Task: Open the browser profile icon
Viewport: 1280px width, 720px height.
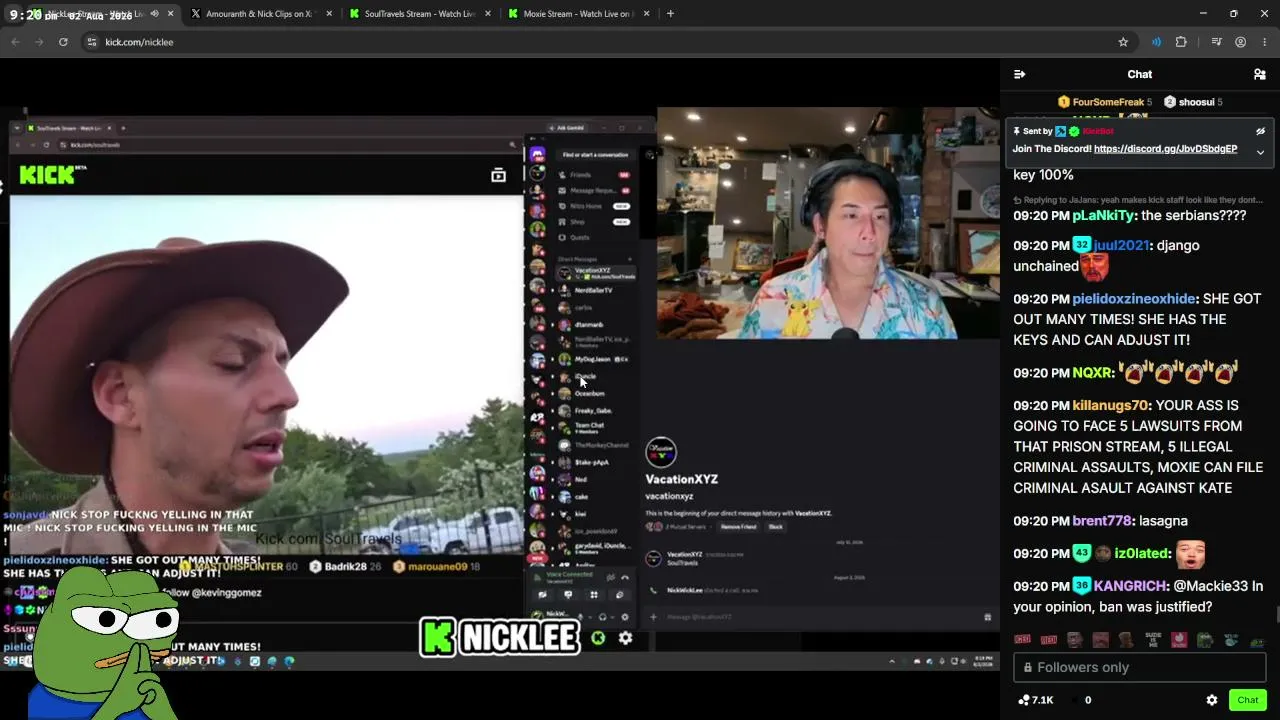Action: pos(1240,42)
